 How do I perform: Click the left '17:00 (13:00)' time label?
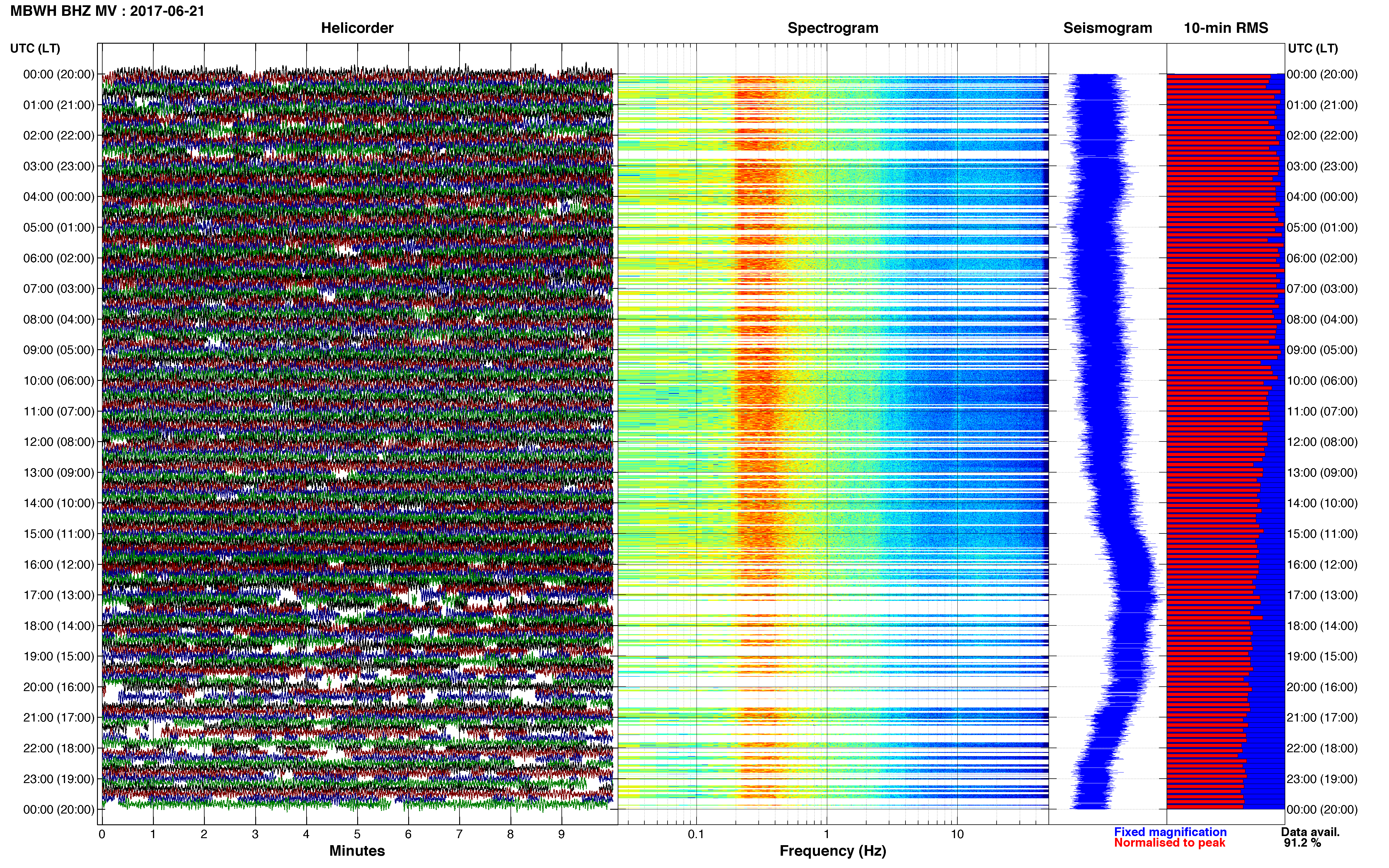coord(59,595)
